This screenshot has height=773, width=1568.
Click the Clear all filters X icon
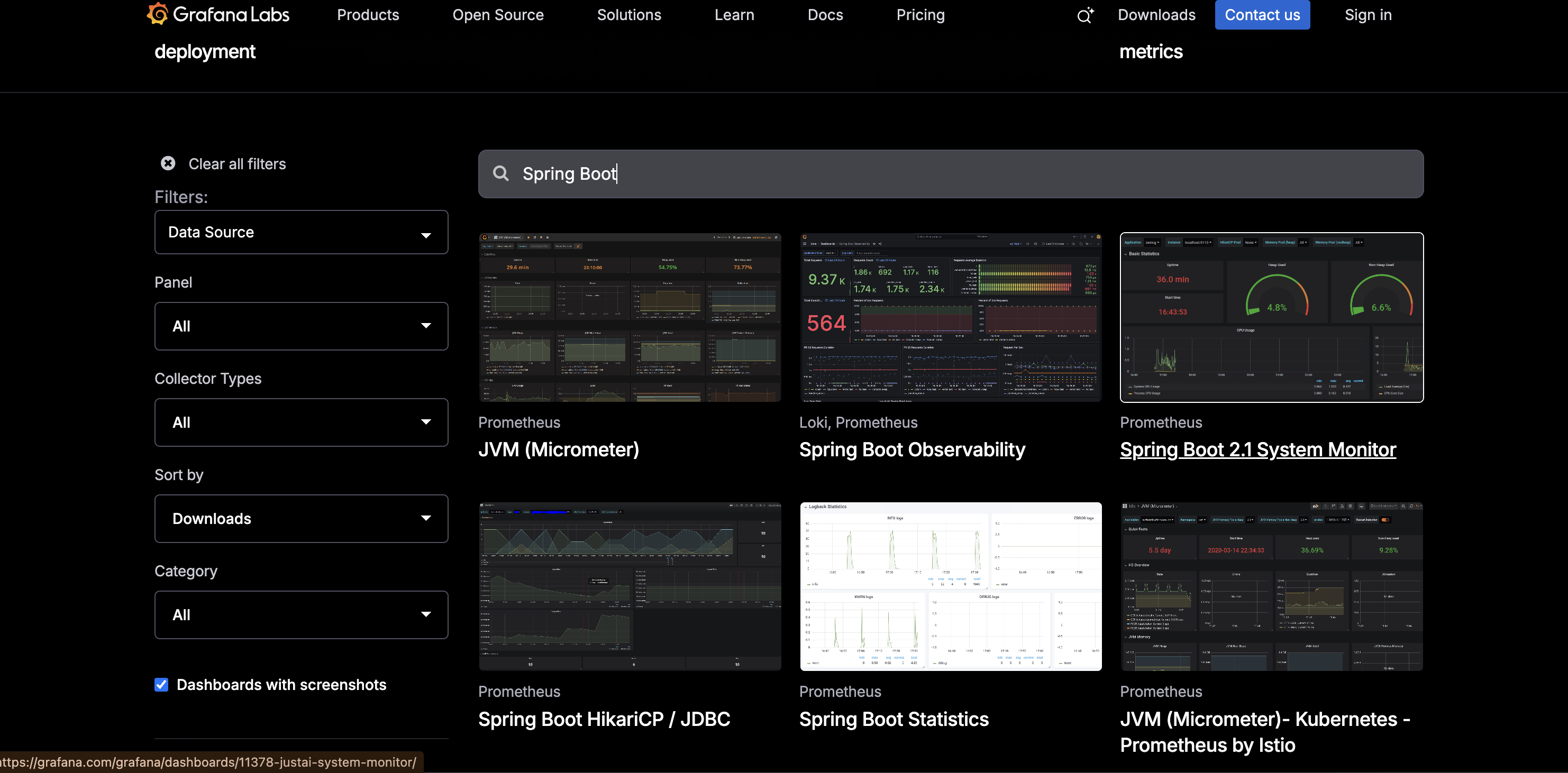point(168,163)
